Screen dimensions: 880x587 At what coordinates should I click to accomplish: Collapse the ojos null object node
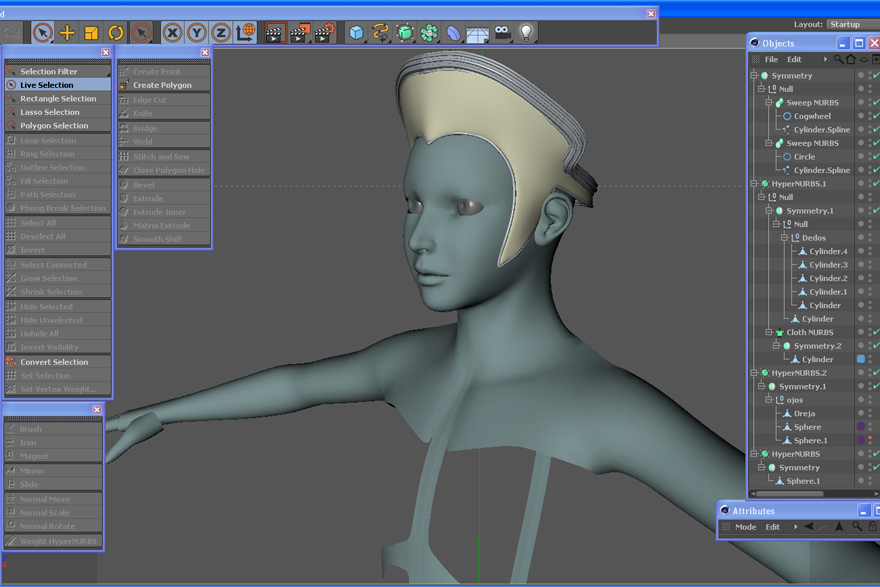coord(769,400)
